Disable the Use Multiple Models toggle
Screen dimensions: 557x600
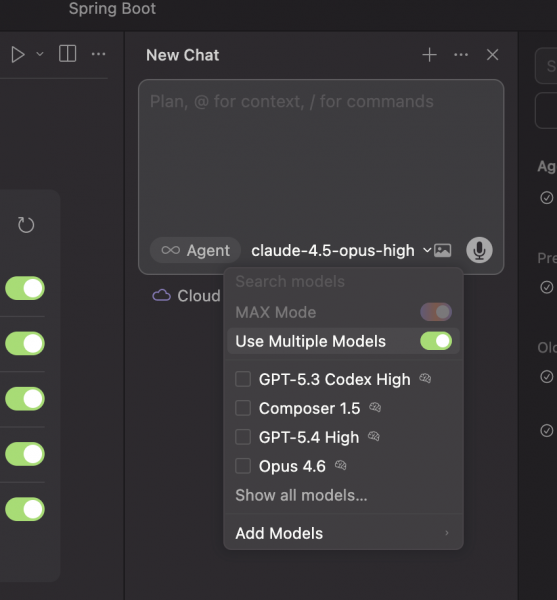pos(436,341)
